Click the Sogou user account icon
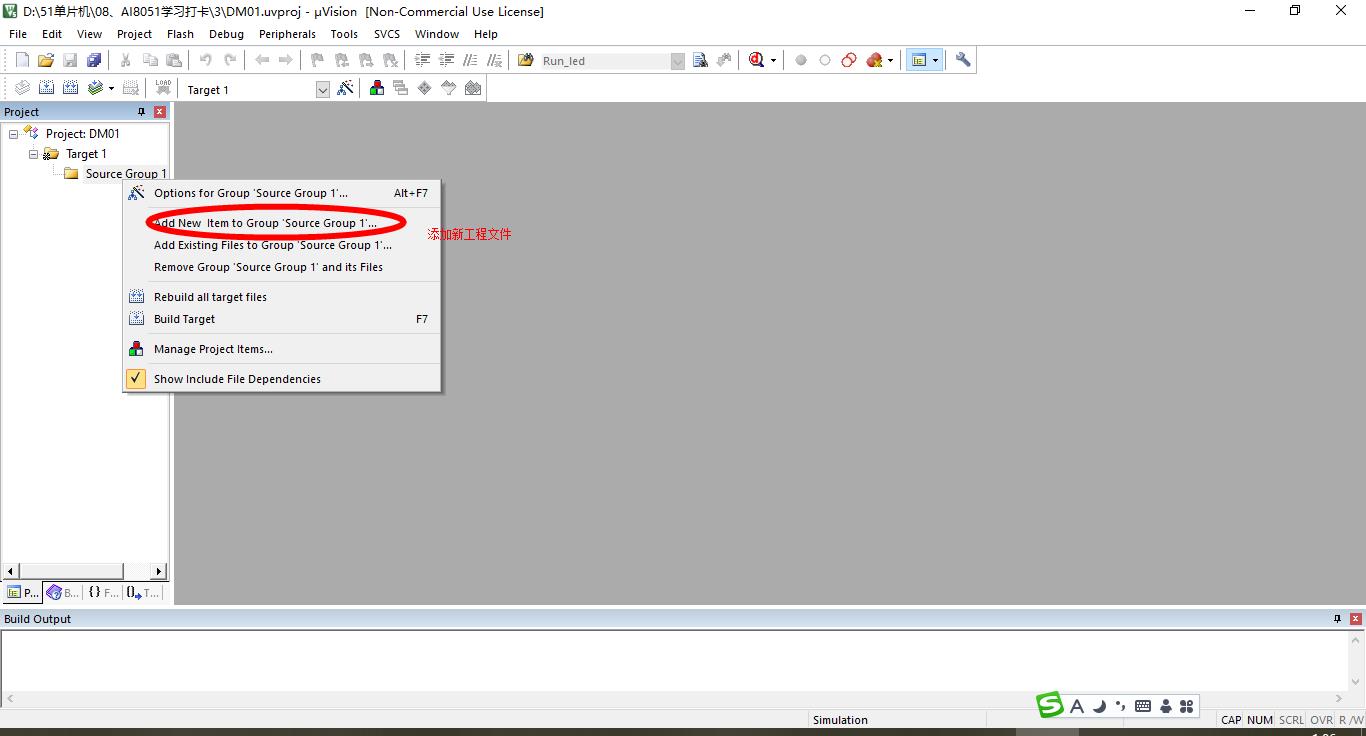The width and height of the screenshot is (1366, 736). (x=1165, y=706)
